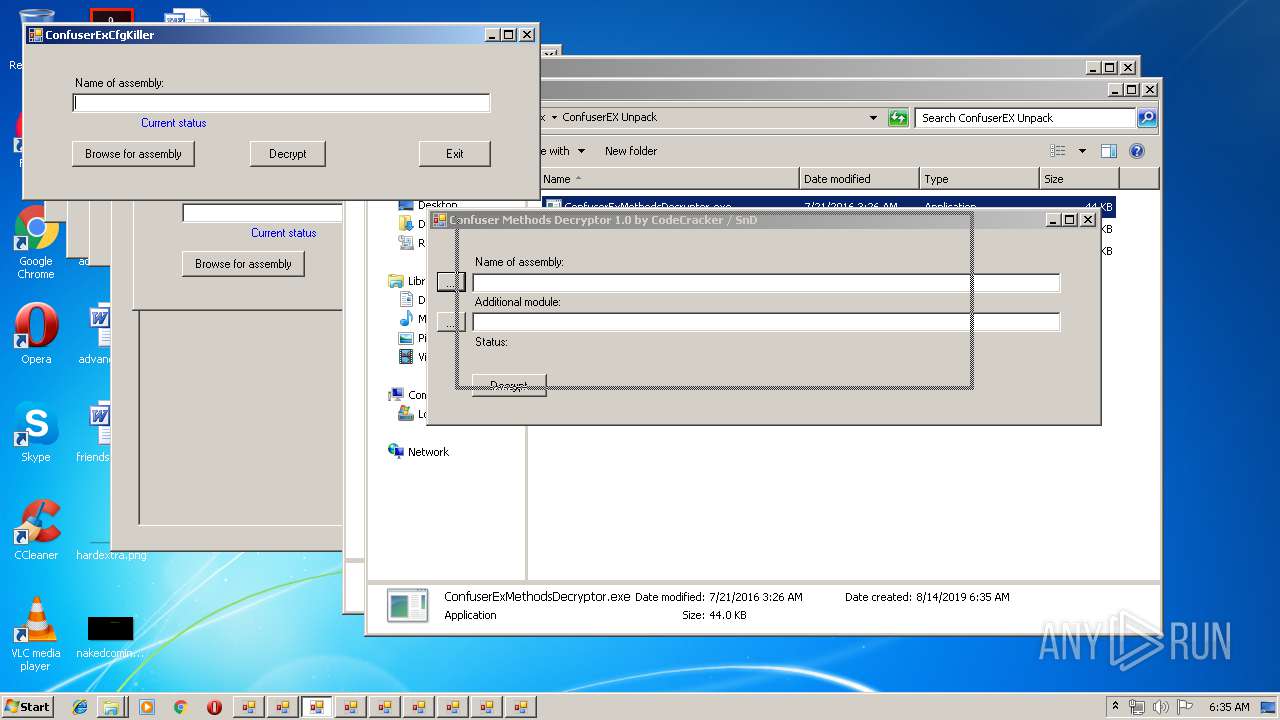Focus the Name of assembly field in ConfuserExCfgKiller
This screenshot has width=1280, height=720.
[x=281, y=103]
